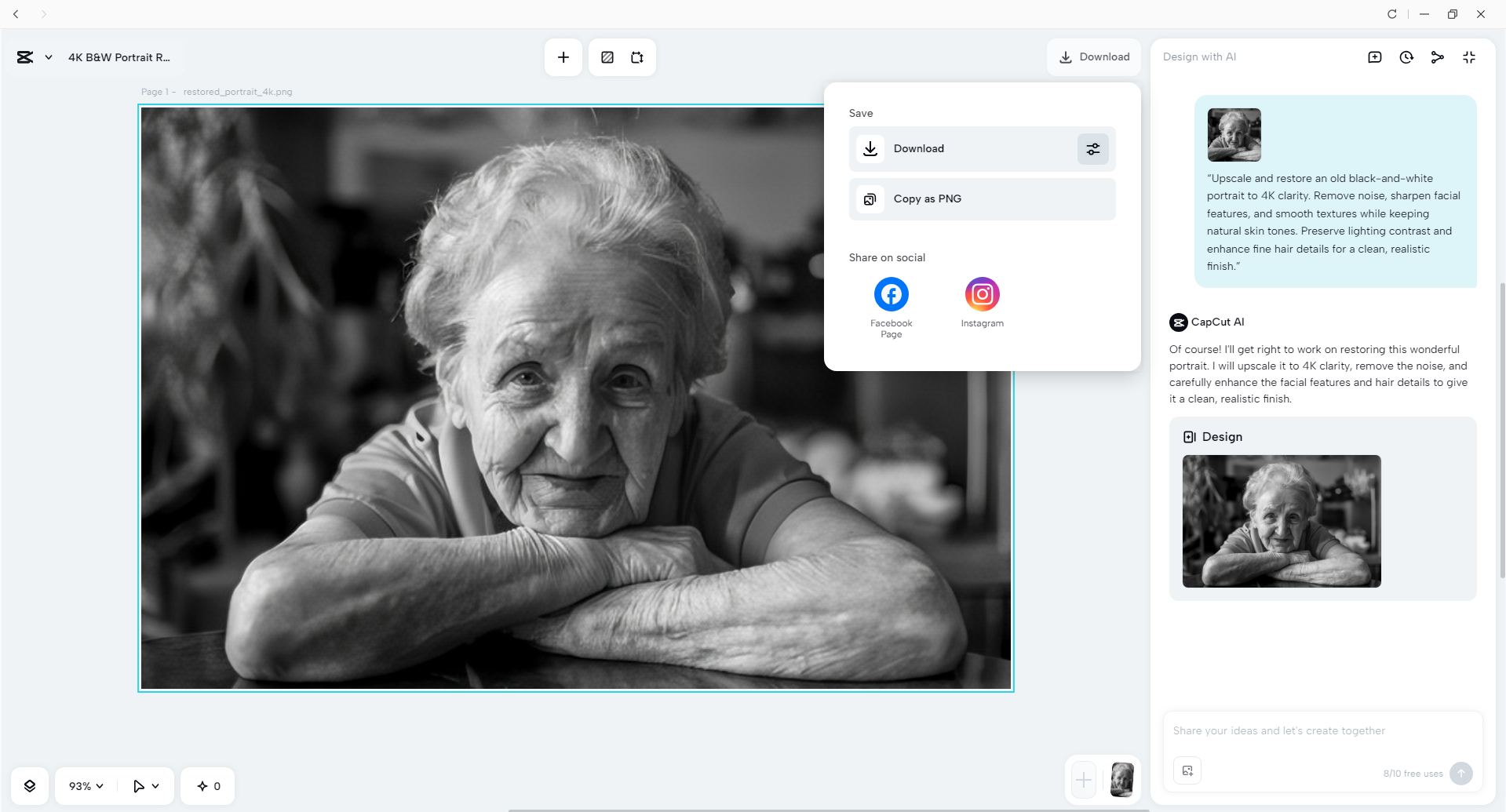This screenshot has width=1506, height=812.
Task: Click the AI credits sparkle counter
Action: click(x=208, y=786)
